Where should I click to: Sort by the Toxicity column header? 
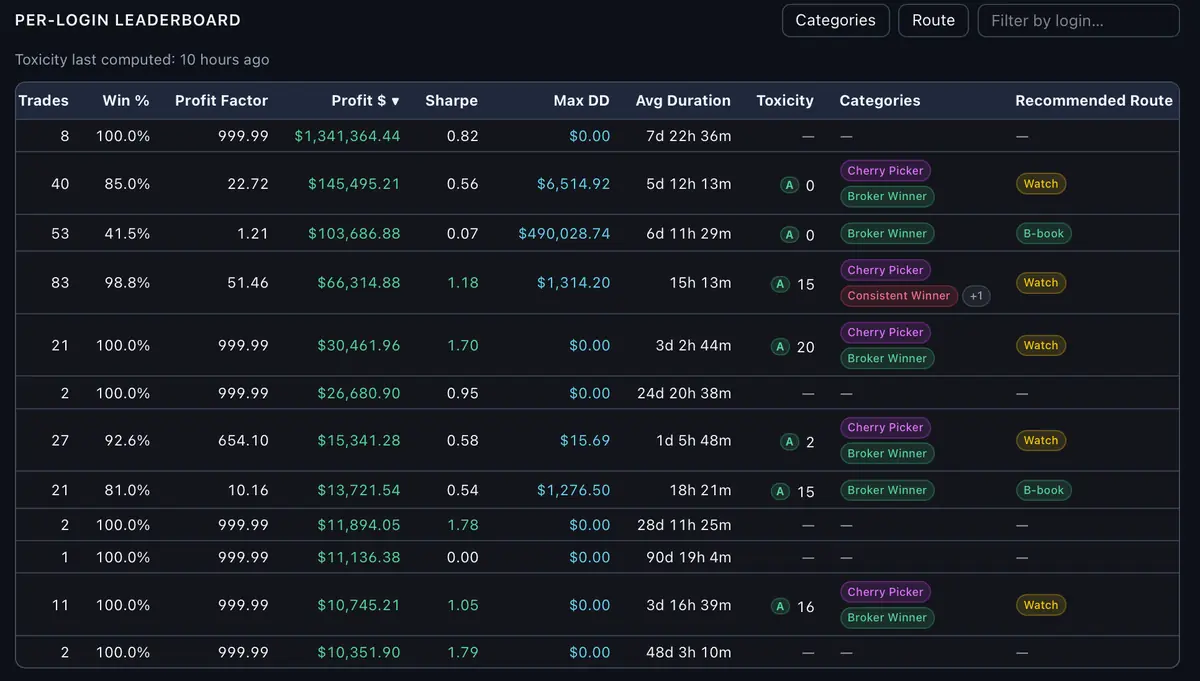point(785,100)
